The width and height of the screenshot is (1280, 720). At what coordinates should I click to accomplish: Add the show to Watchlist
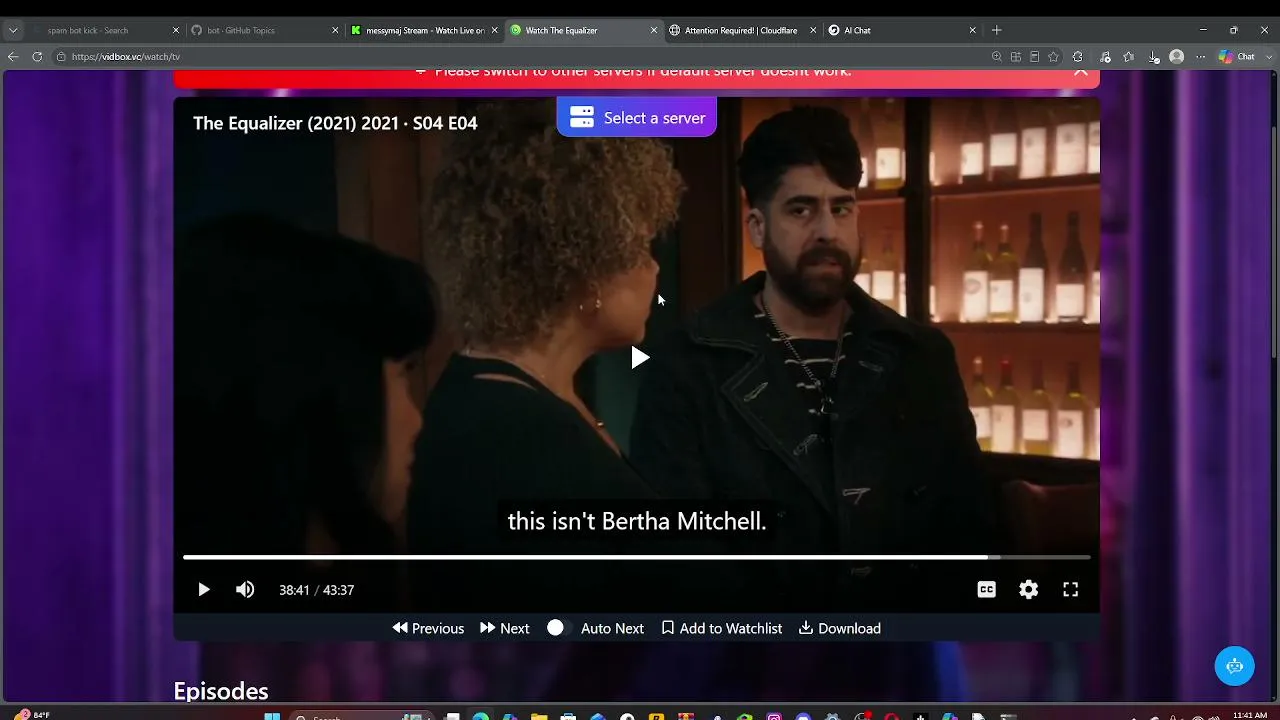[x=722, y=628]
